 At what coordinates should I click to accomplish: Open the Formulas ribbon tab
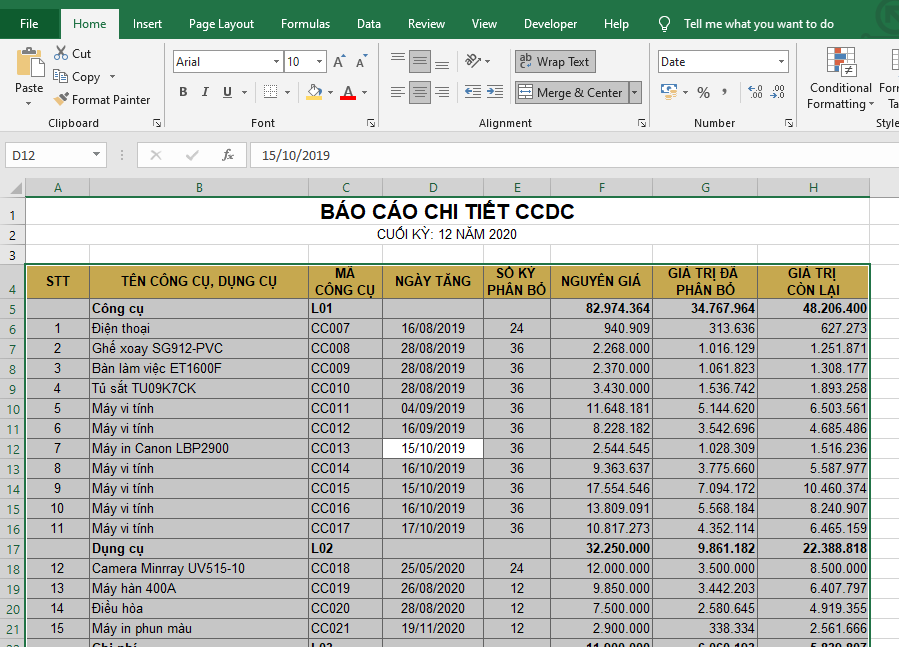[305, 24]
